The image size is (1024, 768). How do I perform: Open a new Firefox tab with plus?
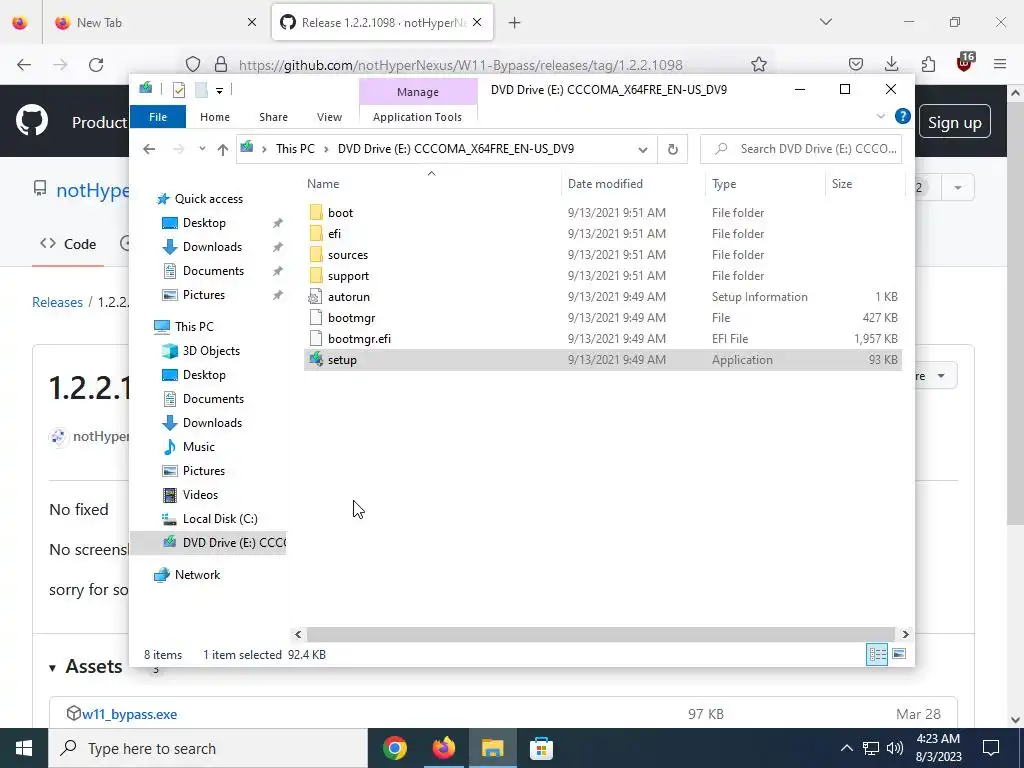(x=515, y=23)
